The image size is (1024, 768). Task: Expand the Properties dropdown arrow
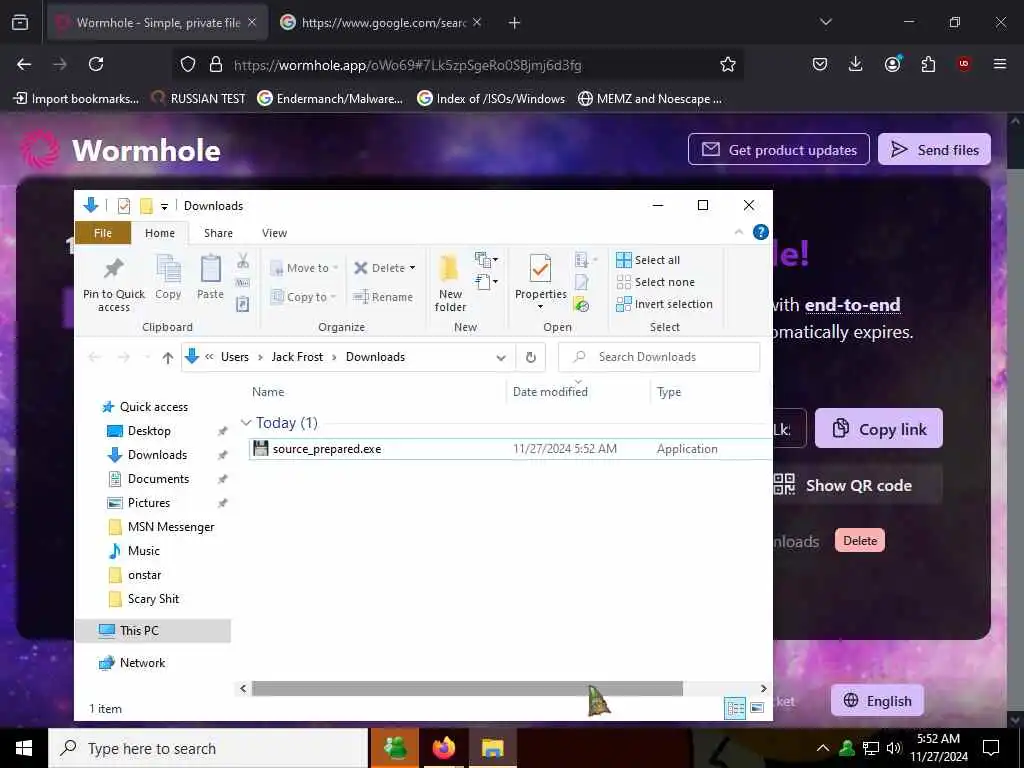[x=540, y=307]
